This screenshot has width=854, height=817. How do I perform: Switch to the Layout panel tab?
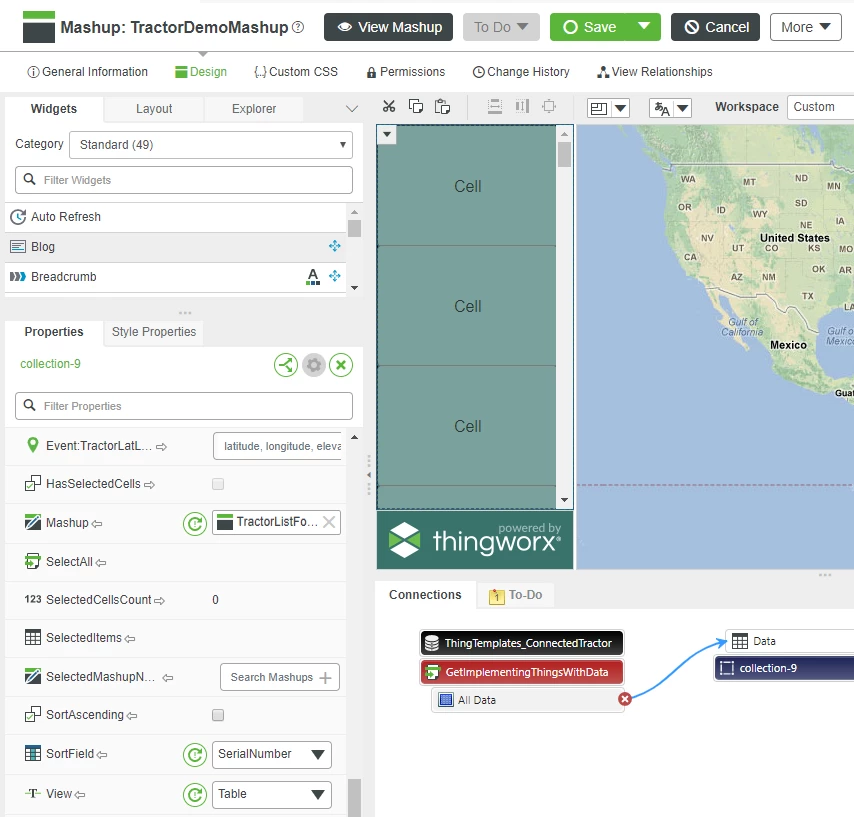pos(154,109)
